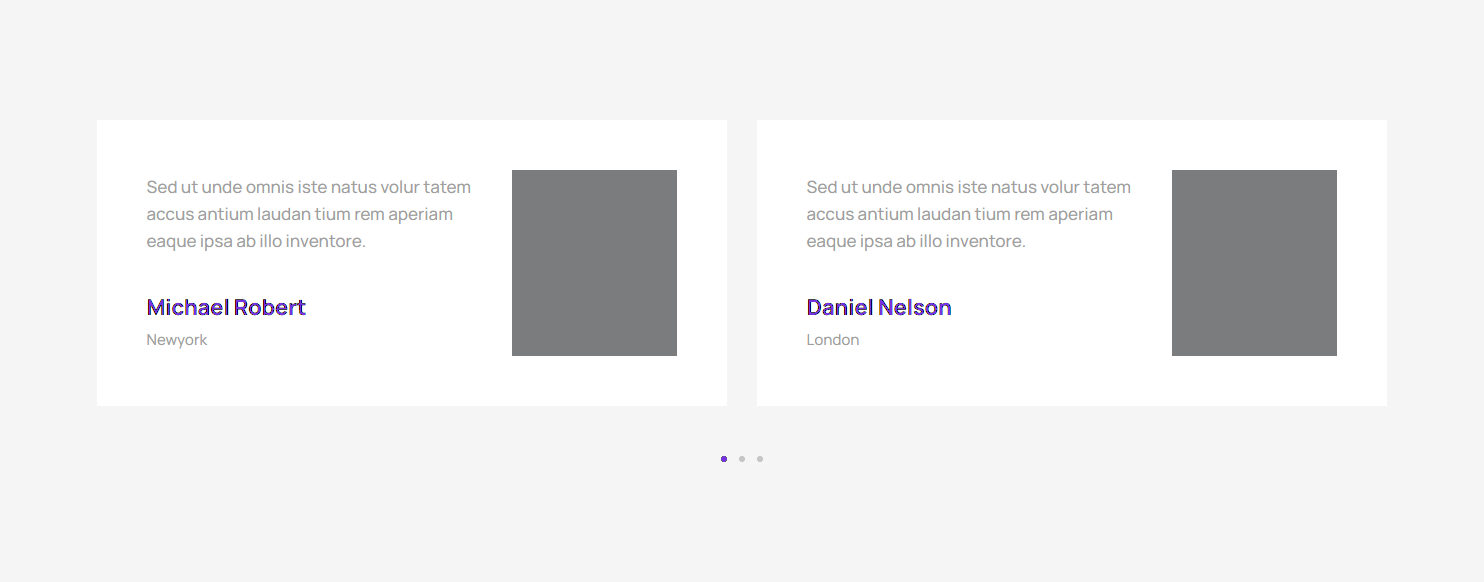
Task: Open Michael Robert's gray photo placeholder
Action: tap(594, 263)
